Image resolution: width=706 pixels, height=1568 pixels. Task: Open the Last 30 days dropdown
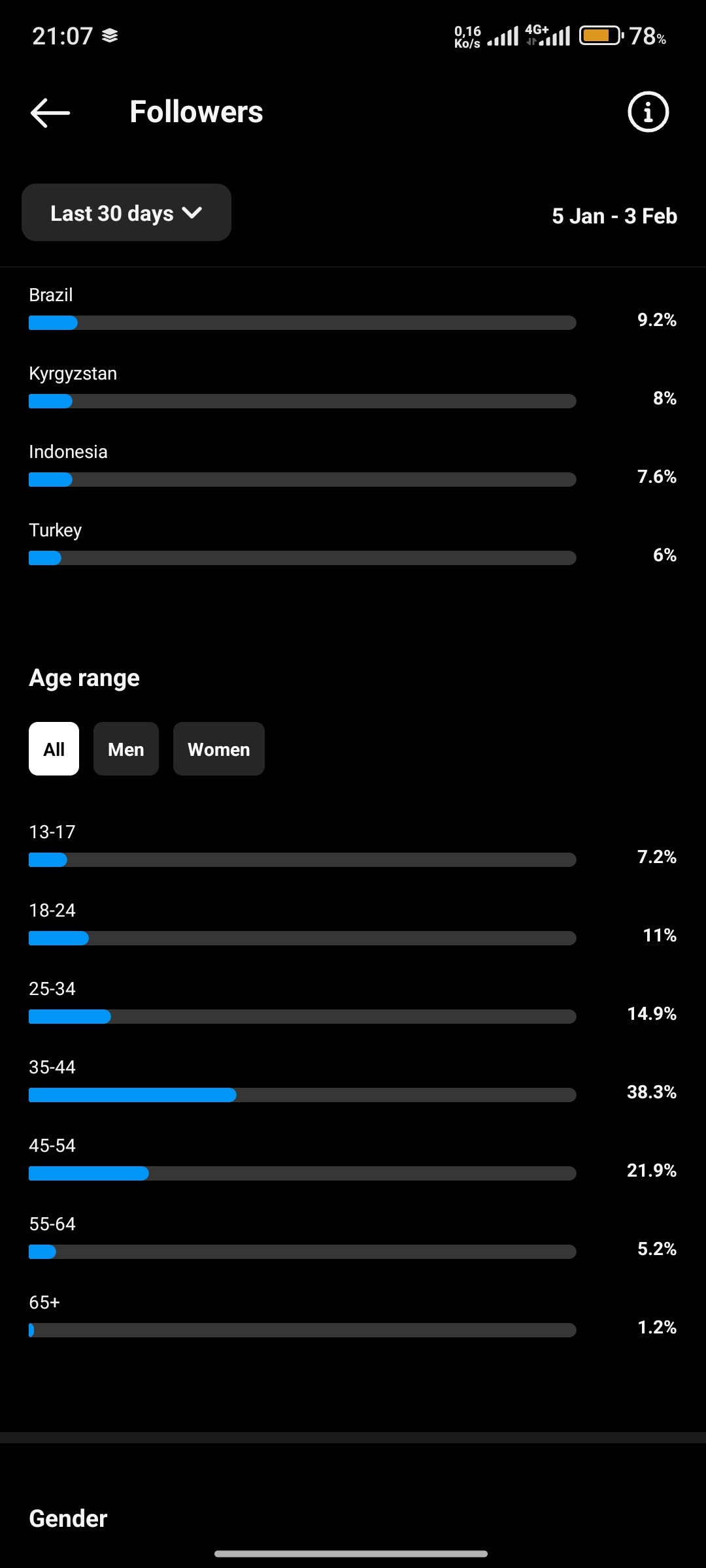[x=126, y=212]
